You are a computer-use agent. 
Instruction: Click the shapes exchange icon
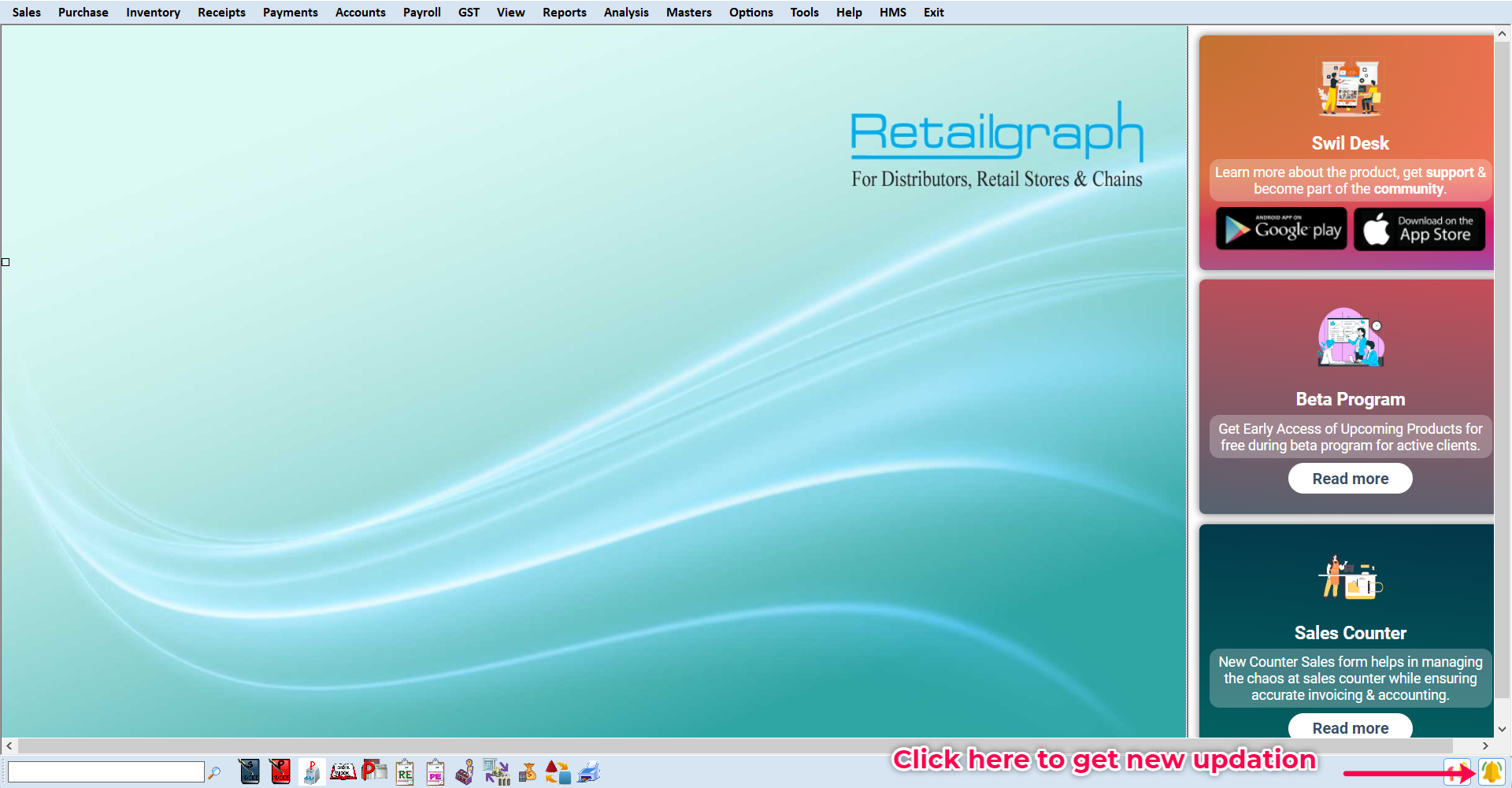pyautogui.click(x=558, y=771)
